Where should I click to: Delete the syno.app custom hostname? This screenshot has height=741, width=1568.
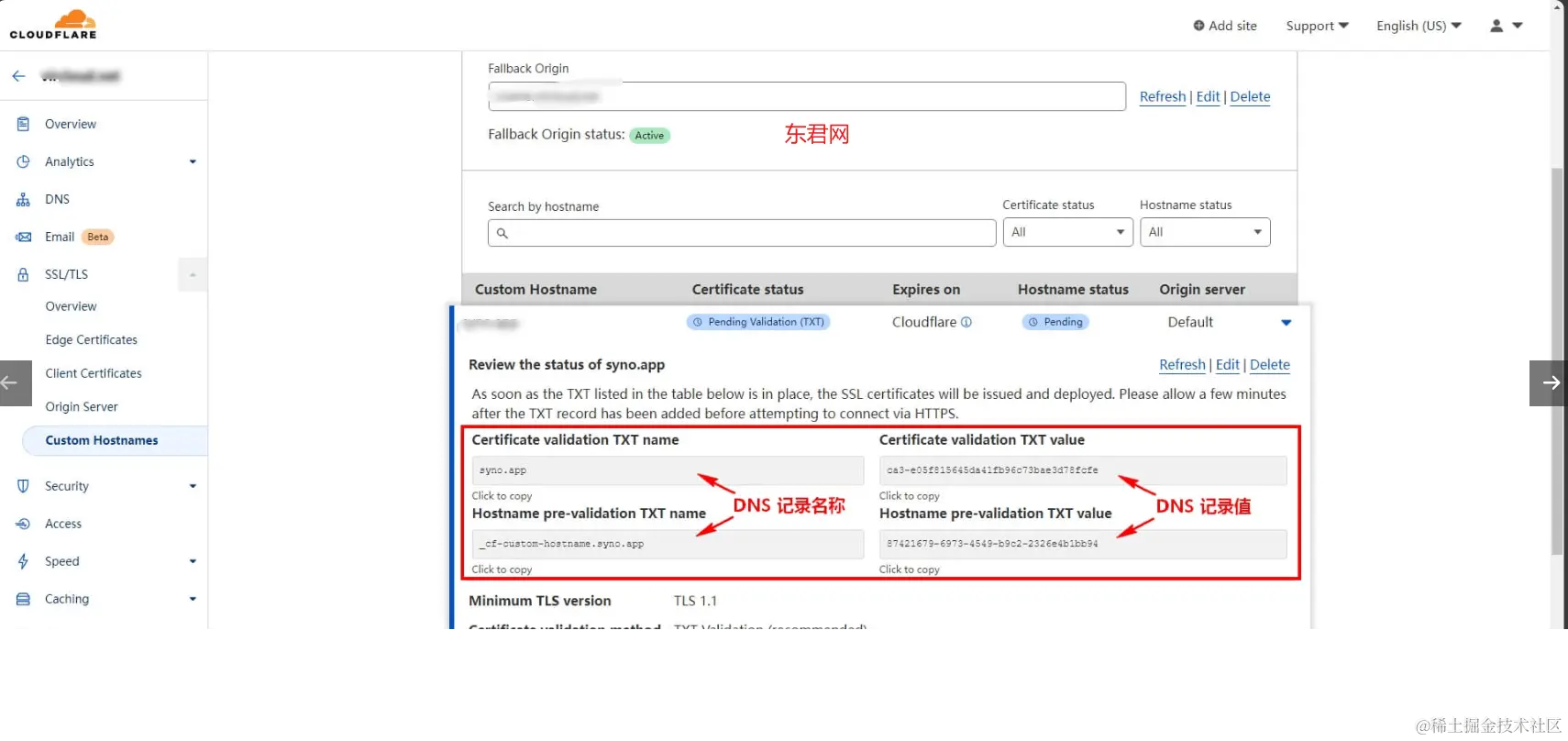[x=1269, y=365]
